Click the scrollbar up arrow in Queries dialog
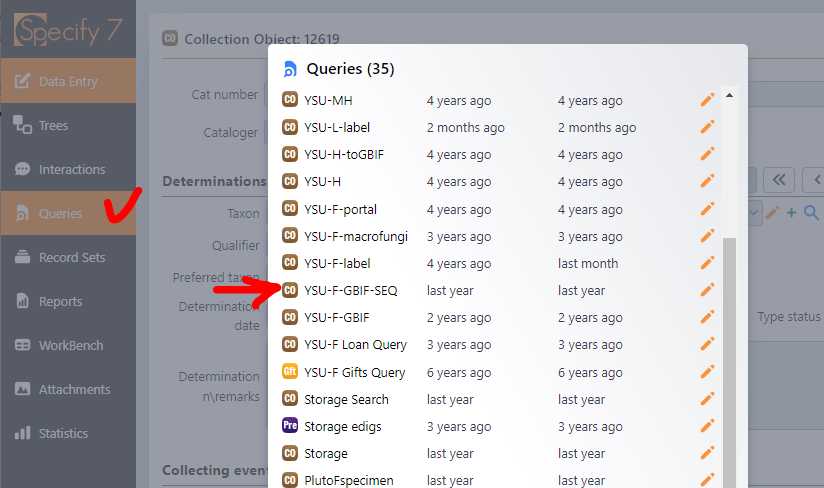 [x=729, y=95]
